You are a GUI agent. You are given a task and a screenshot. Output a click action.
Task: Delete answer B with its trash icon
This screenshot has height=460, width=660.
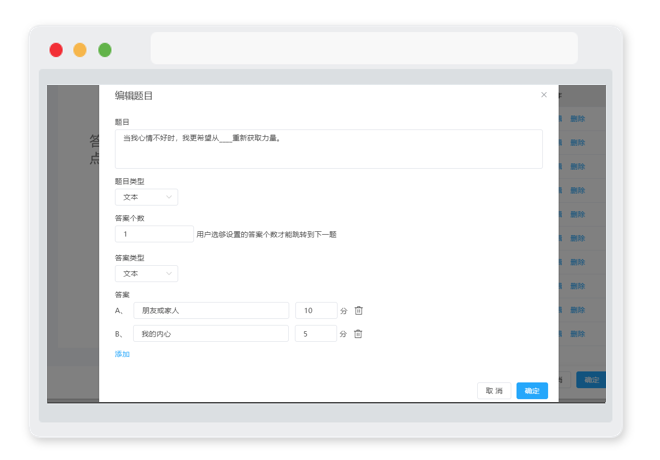358,334
